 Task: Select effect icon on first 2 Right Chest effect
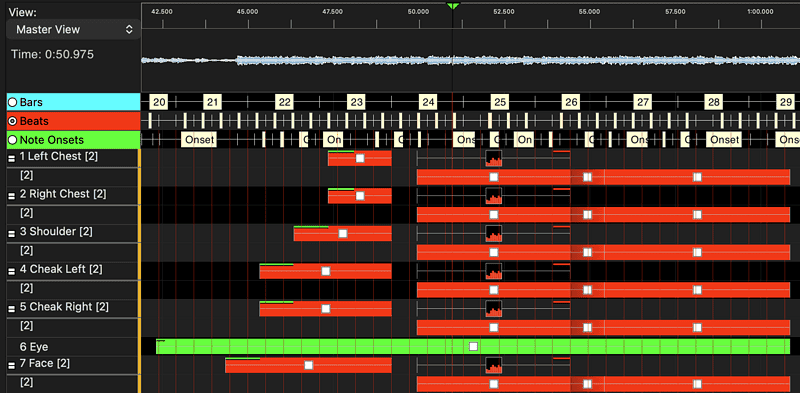360,196
